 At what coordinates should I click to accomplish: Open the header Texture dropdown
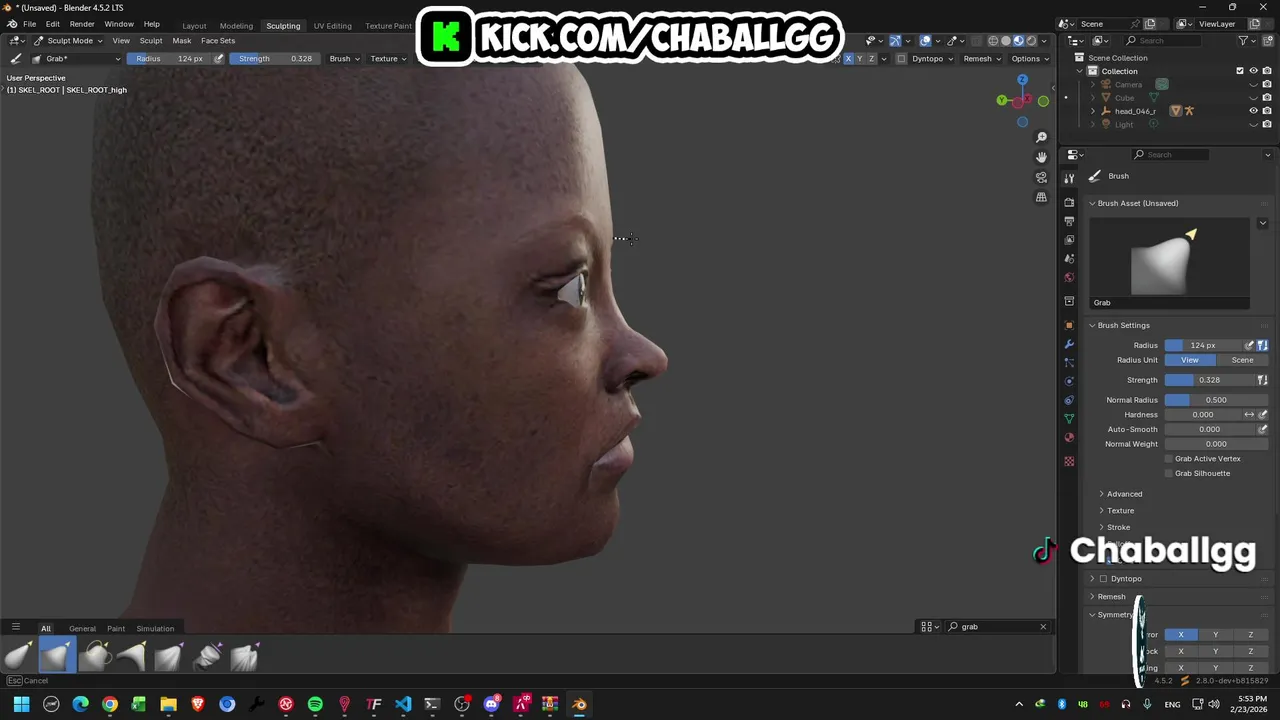(388, 59)
